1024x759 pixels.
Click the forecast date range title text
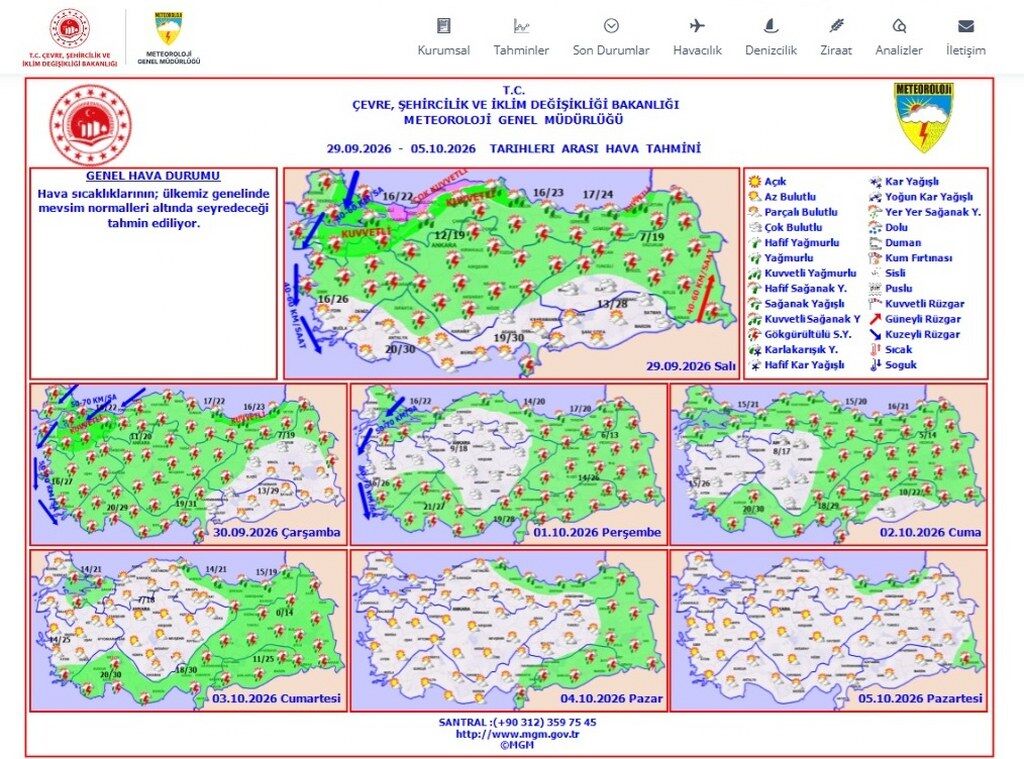point(513,148)
